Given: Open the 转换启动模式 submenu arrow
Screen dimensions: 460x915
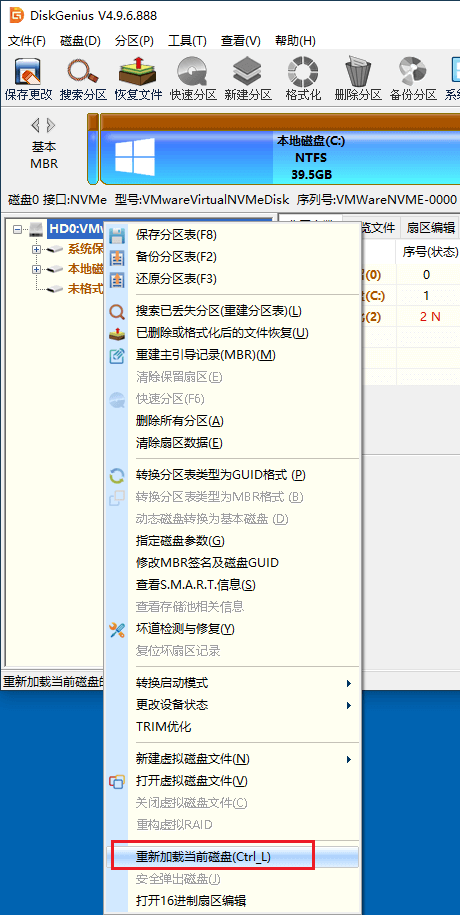Looking at the screenshot, I should [349, 683].
